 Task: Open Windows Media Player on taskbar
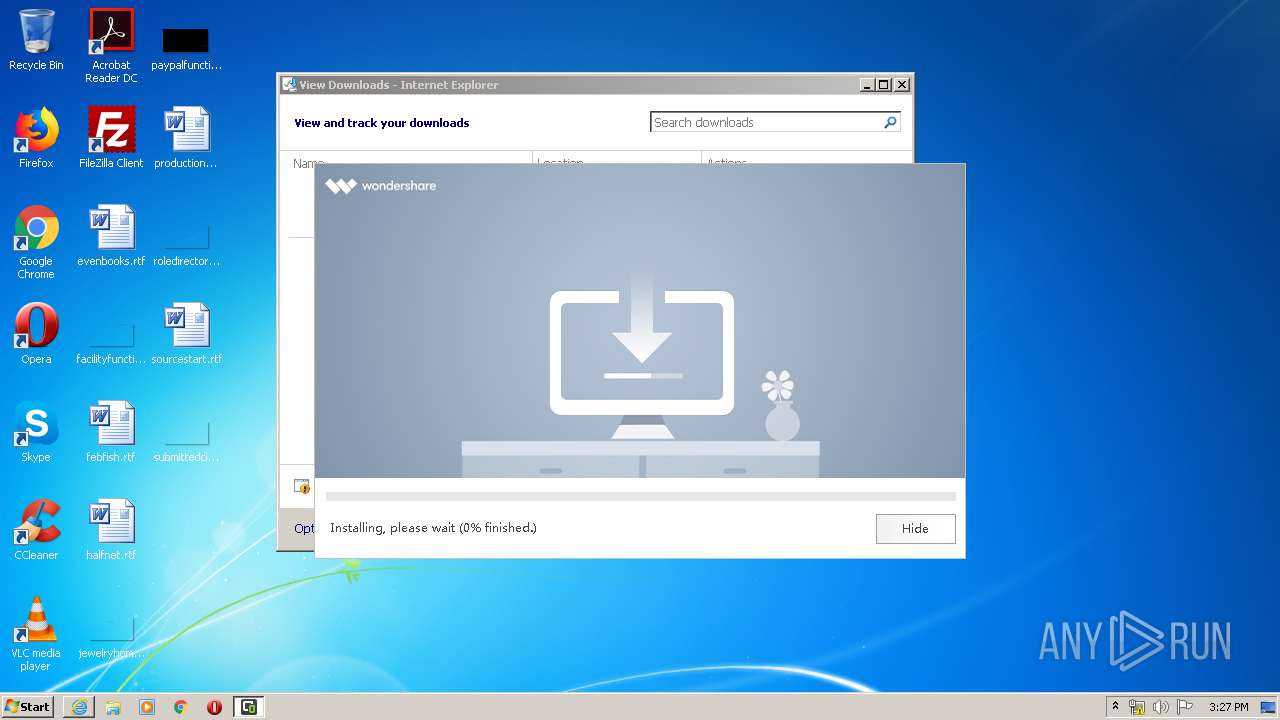pos(147,707)
